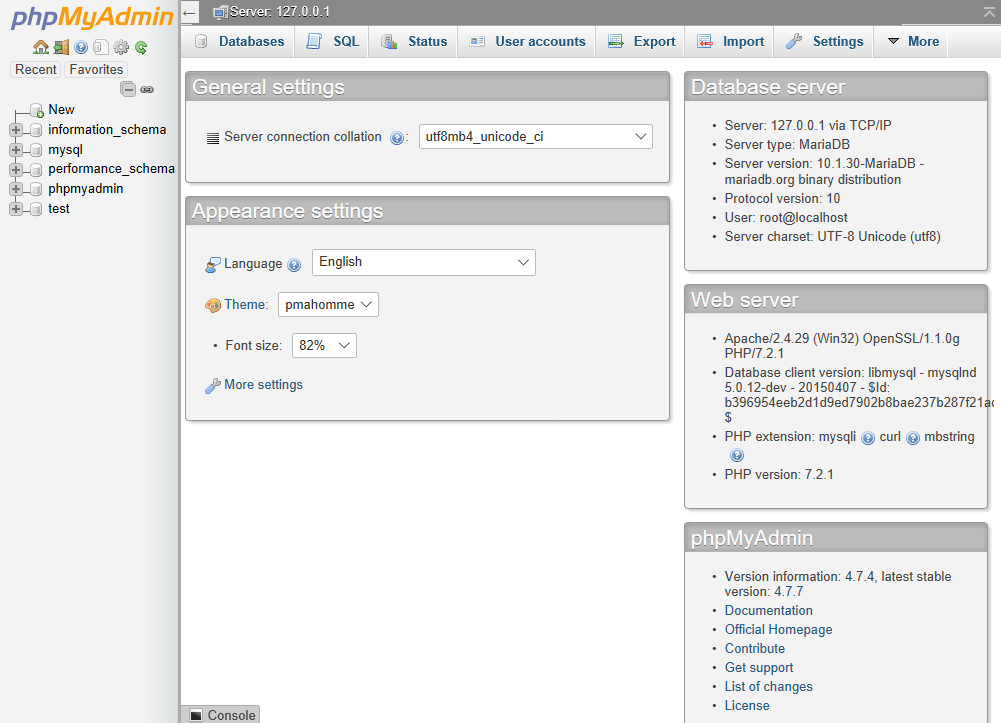
Task: Click help icon after mysqli extension
Action: click(868, 438)
